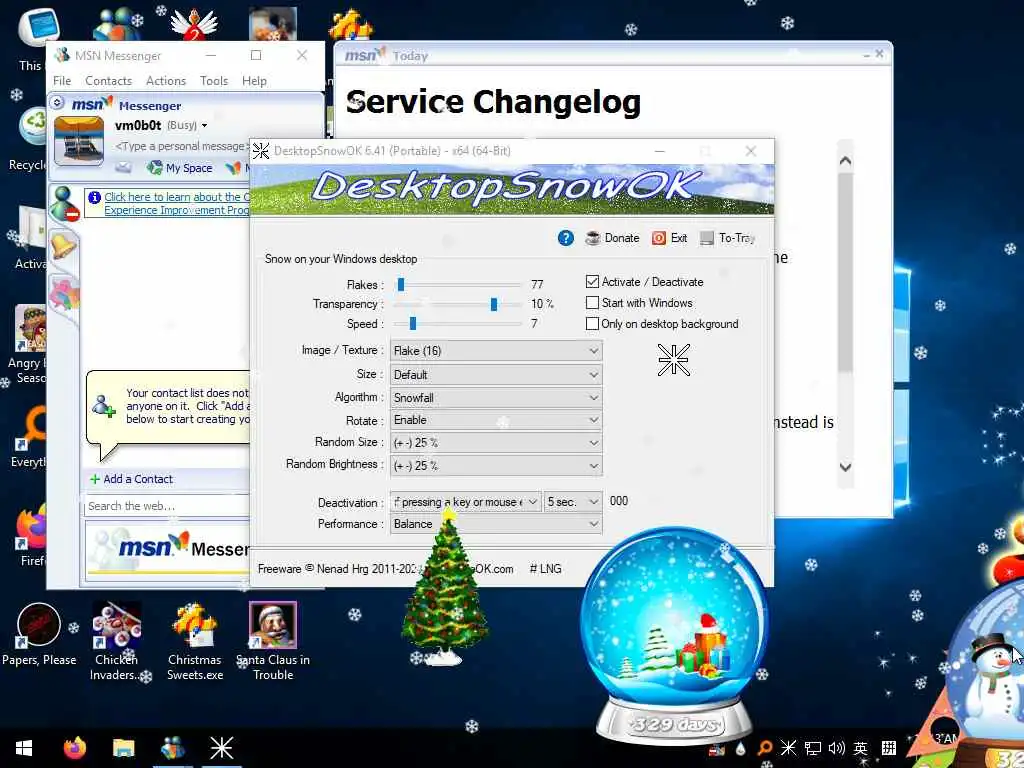Open the Random Size dropdown
The height and width of the screenshot is (768, 1024).
(x=496, y=443)
